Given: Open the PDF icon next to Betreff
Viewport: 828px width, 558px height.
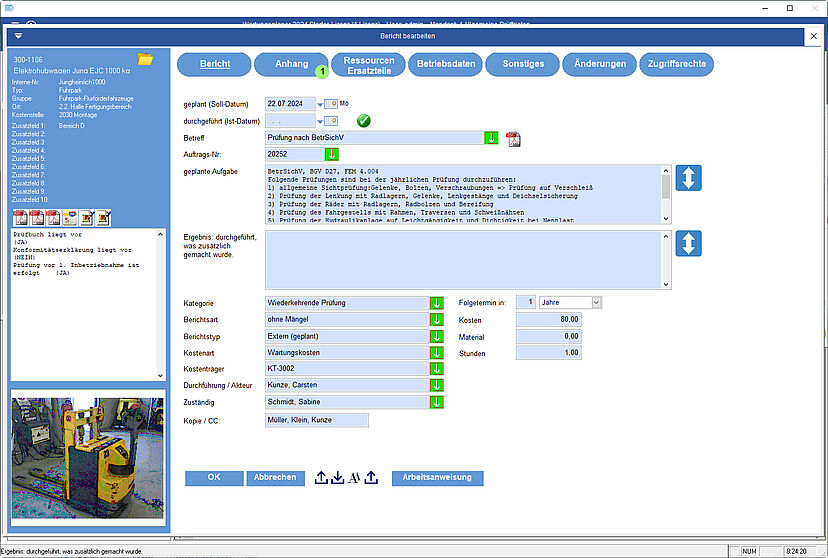Looking at the screenshot, I should point(514,138).
